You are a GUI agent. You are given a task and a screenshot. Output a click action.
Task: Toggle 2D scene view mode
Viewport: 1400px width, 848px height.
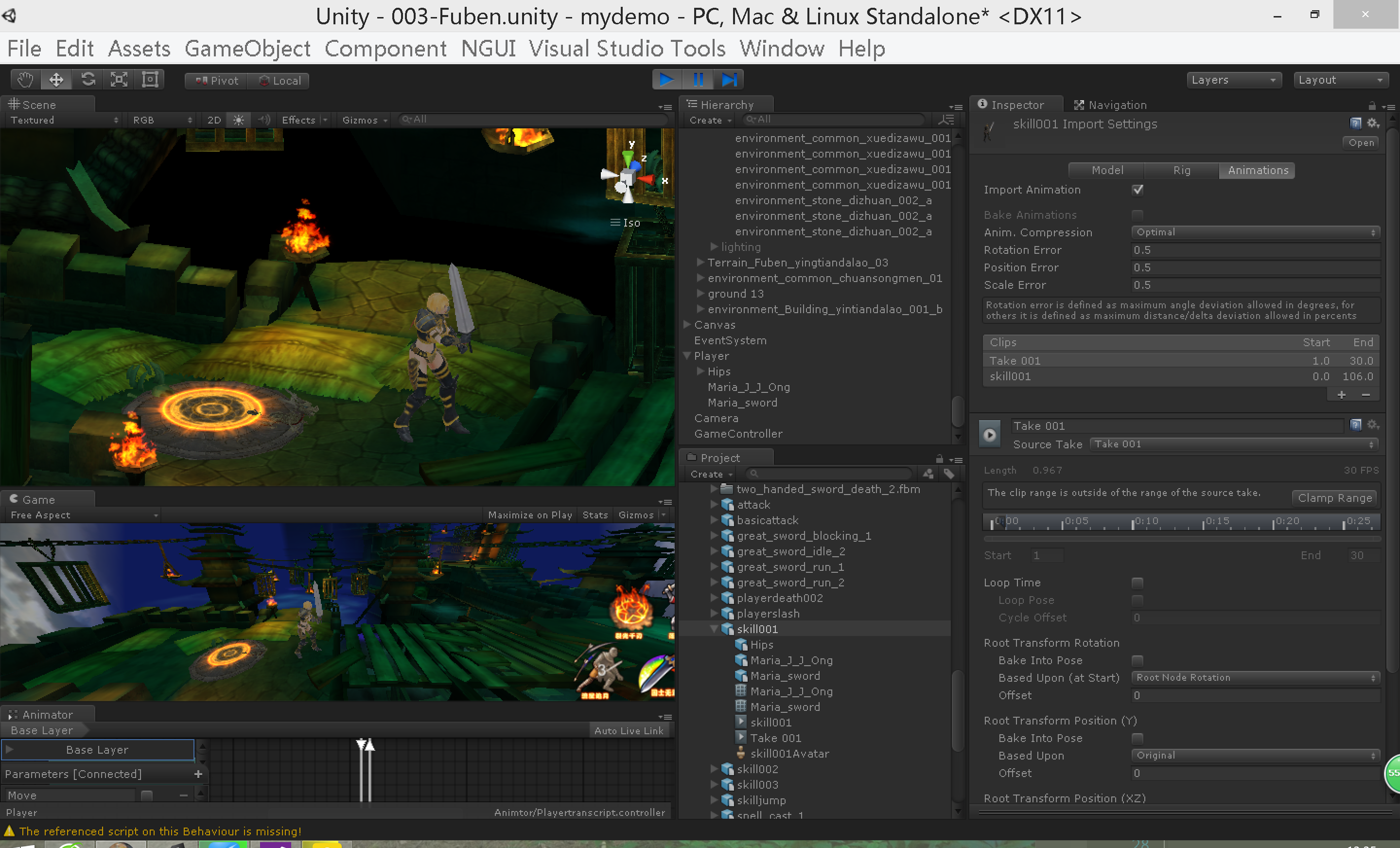coord(214,120)
